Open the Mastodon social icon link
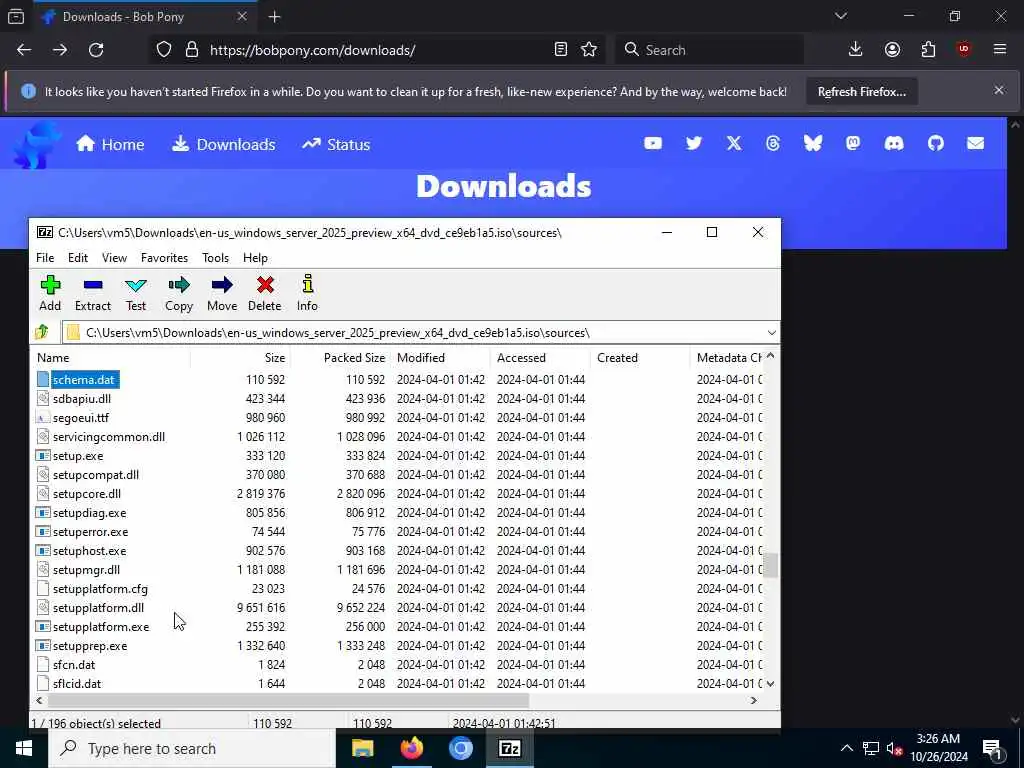 click(x=853, y=143)
